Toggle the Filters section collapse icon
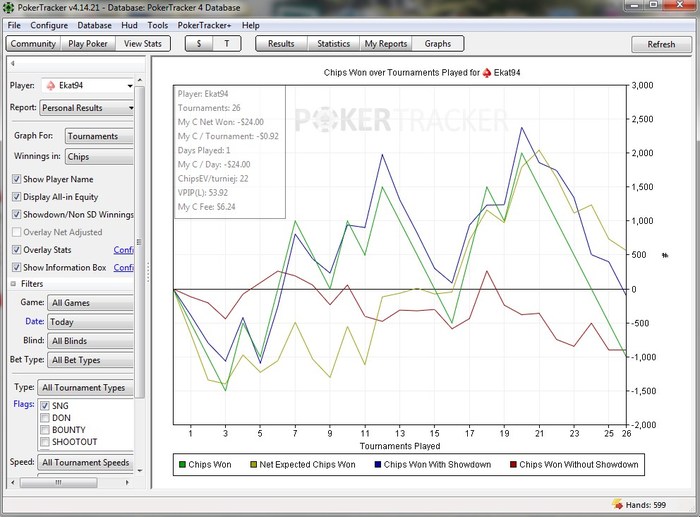 [x=13, y=284]
